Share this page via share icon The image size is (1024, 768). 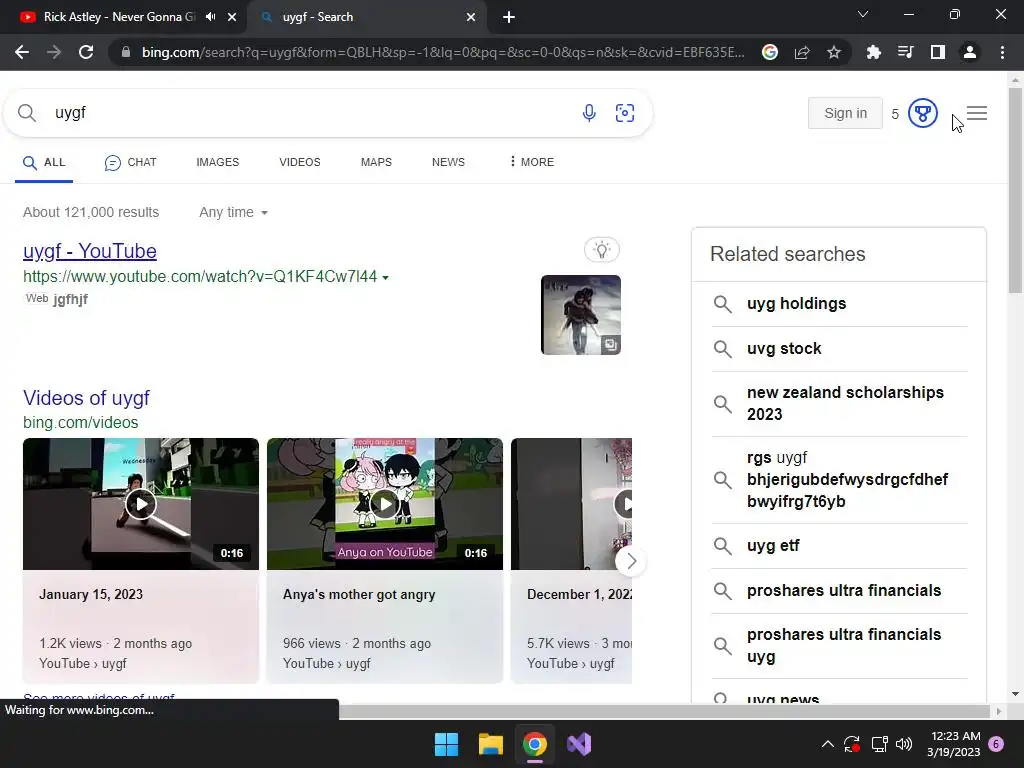coord(802,52)
